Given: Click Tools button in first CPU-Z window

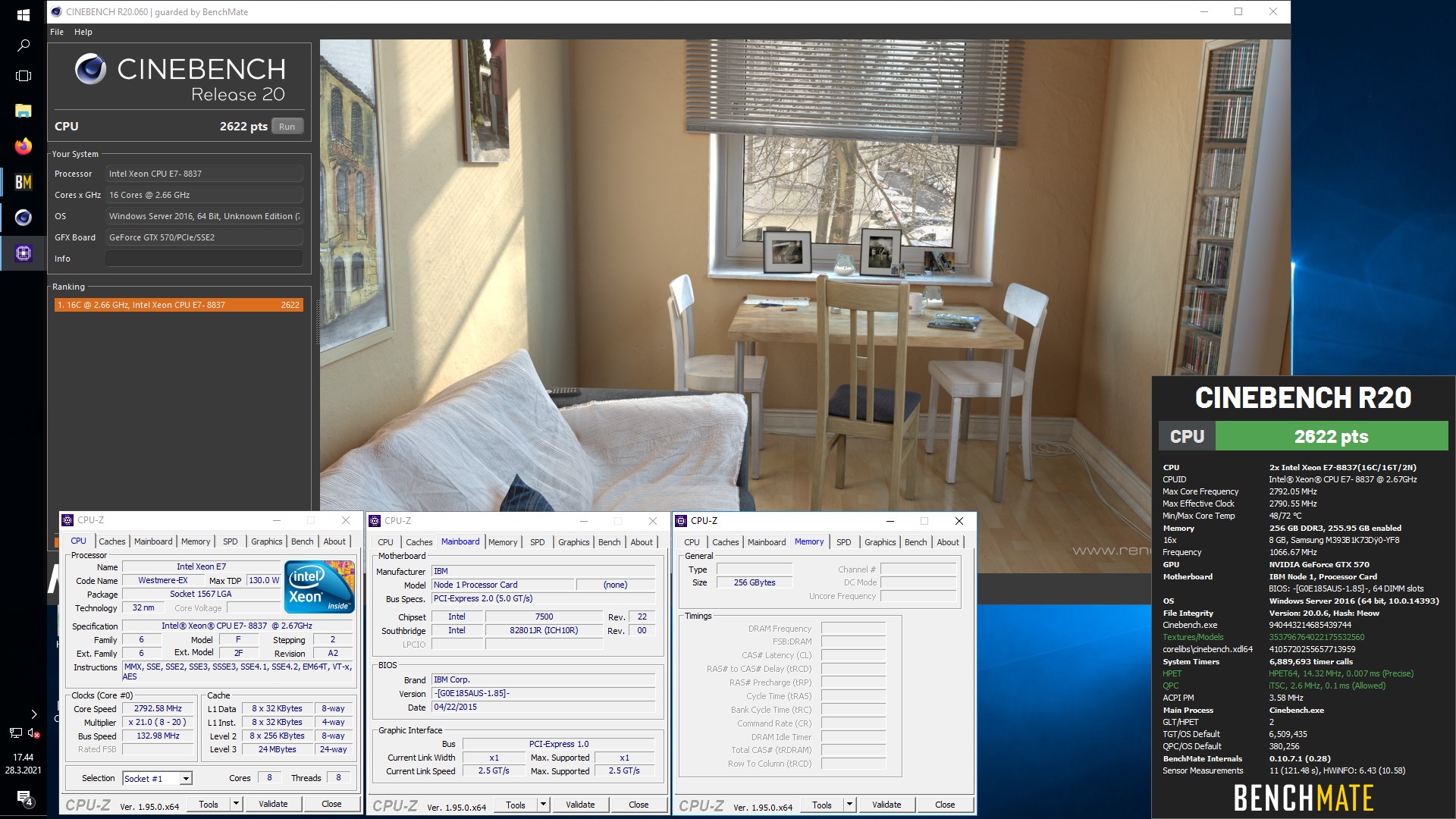Looking at the screenshot, I should tap(209, 804).
